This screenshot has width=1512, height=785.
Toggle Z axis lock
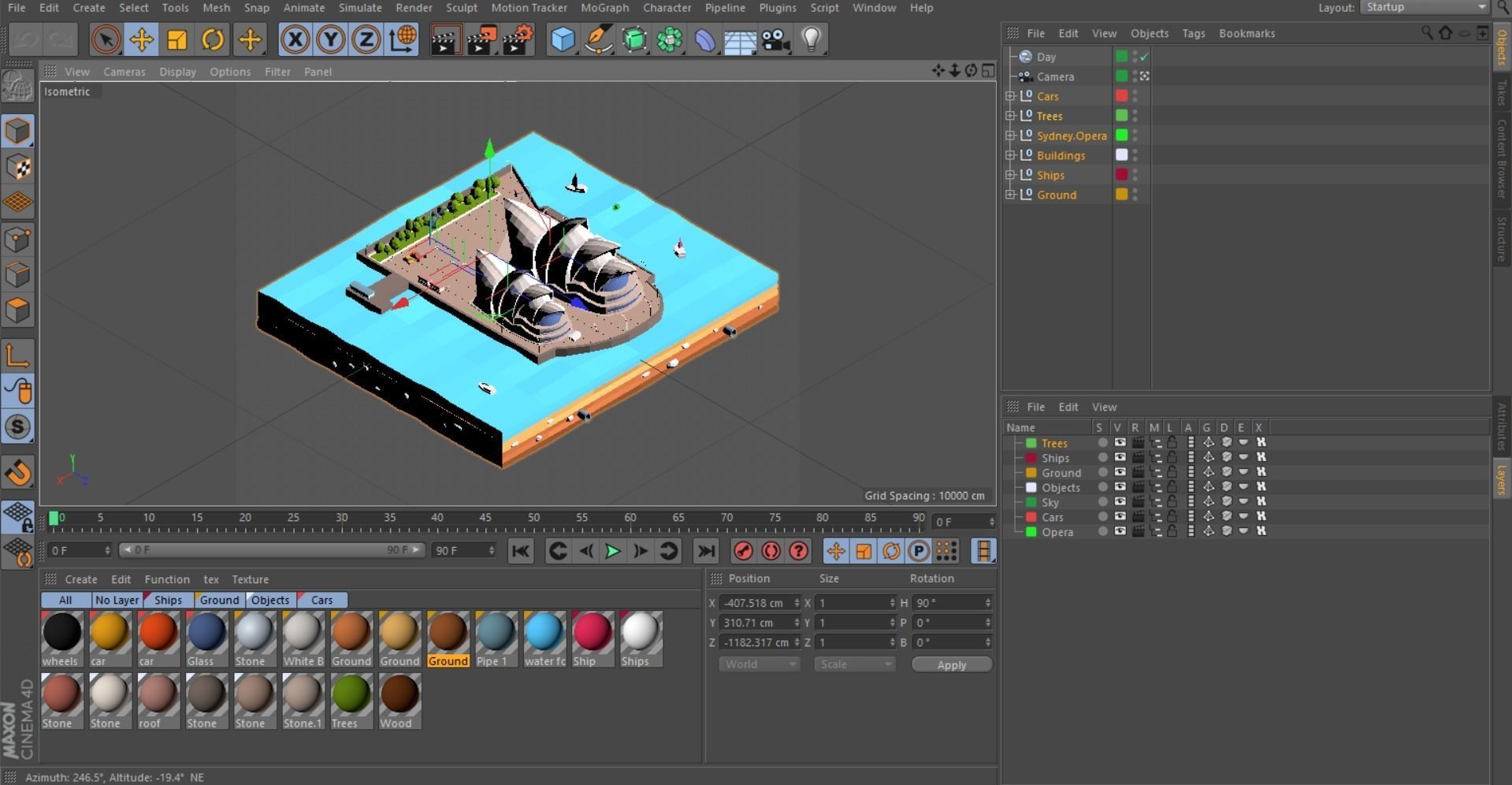[366, 39]
